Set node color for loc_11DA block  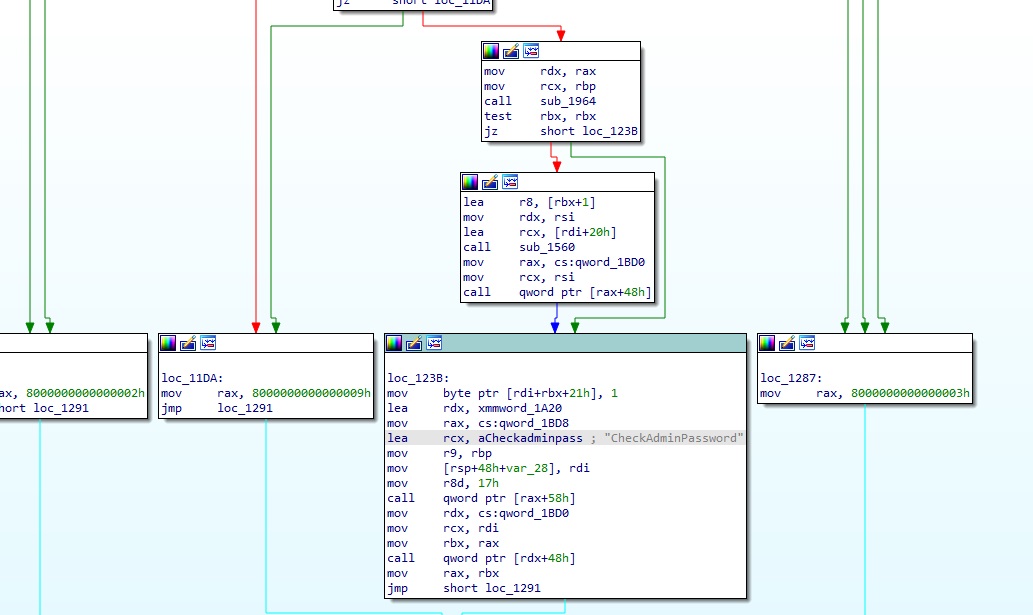[168, 343]
